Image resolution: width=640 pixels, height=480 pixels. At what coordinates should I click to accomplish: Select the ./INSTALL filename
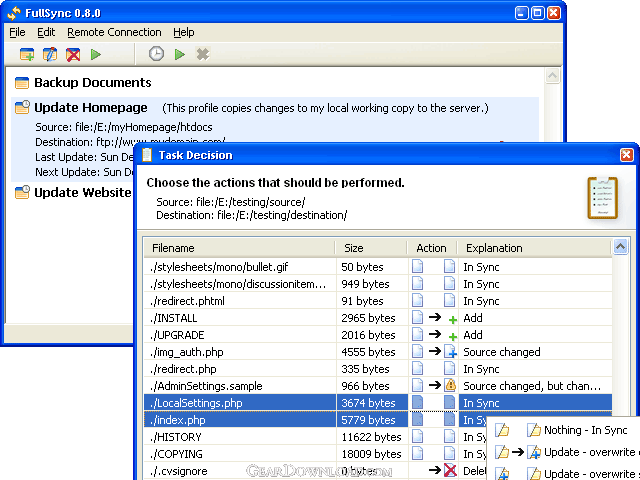click(173, 318)
